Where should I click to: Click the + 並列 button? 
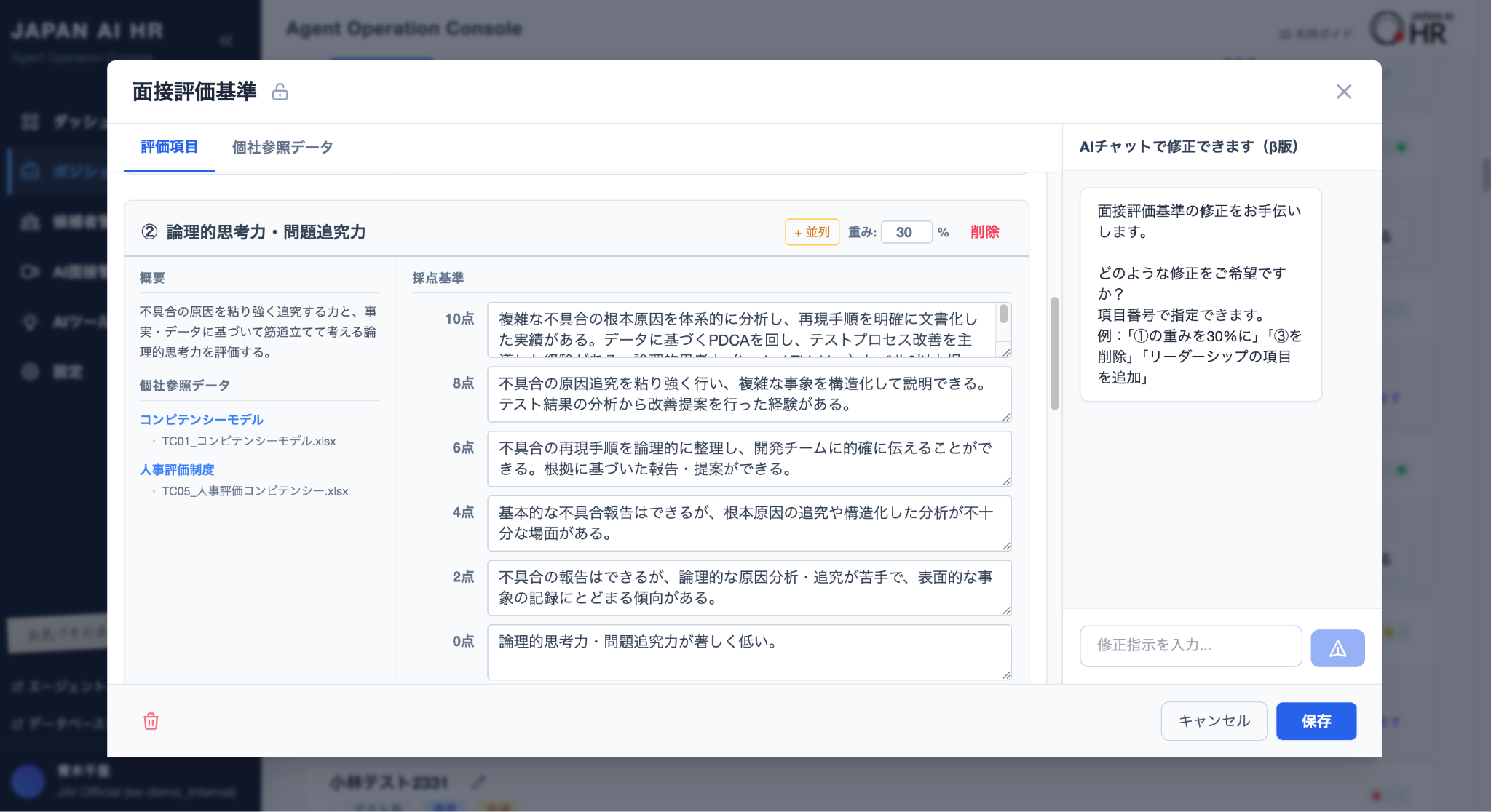(812, 232)
